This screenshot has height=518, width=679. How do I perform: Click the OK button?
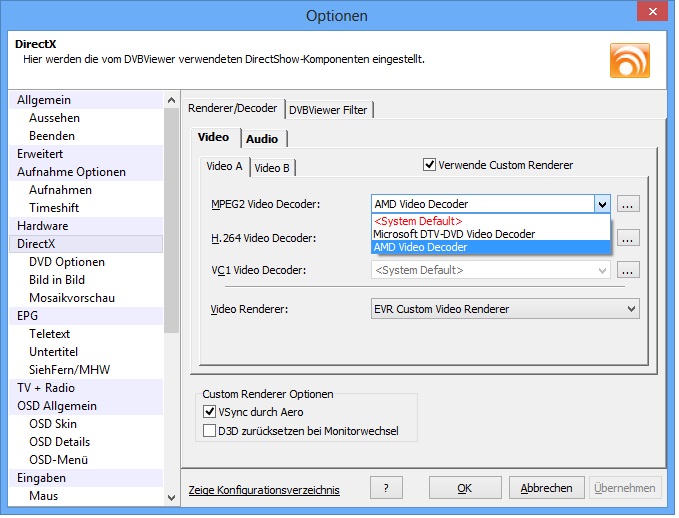coord(467,490)
